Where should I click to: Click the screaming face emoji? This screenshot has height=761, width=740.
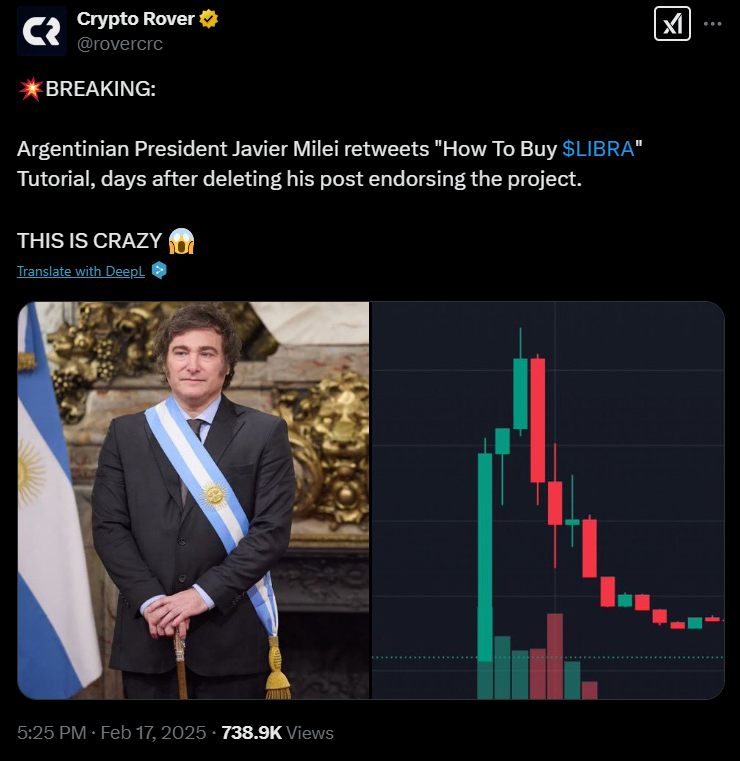coord(181,241)
